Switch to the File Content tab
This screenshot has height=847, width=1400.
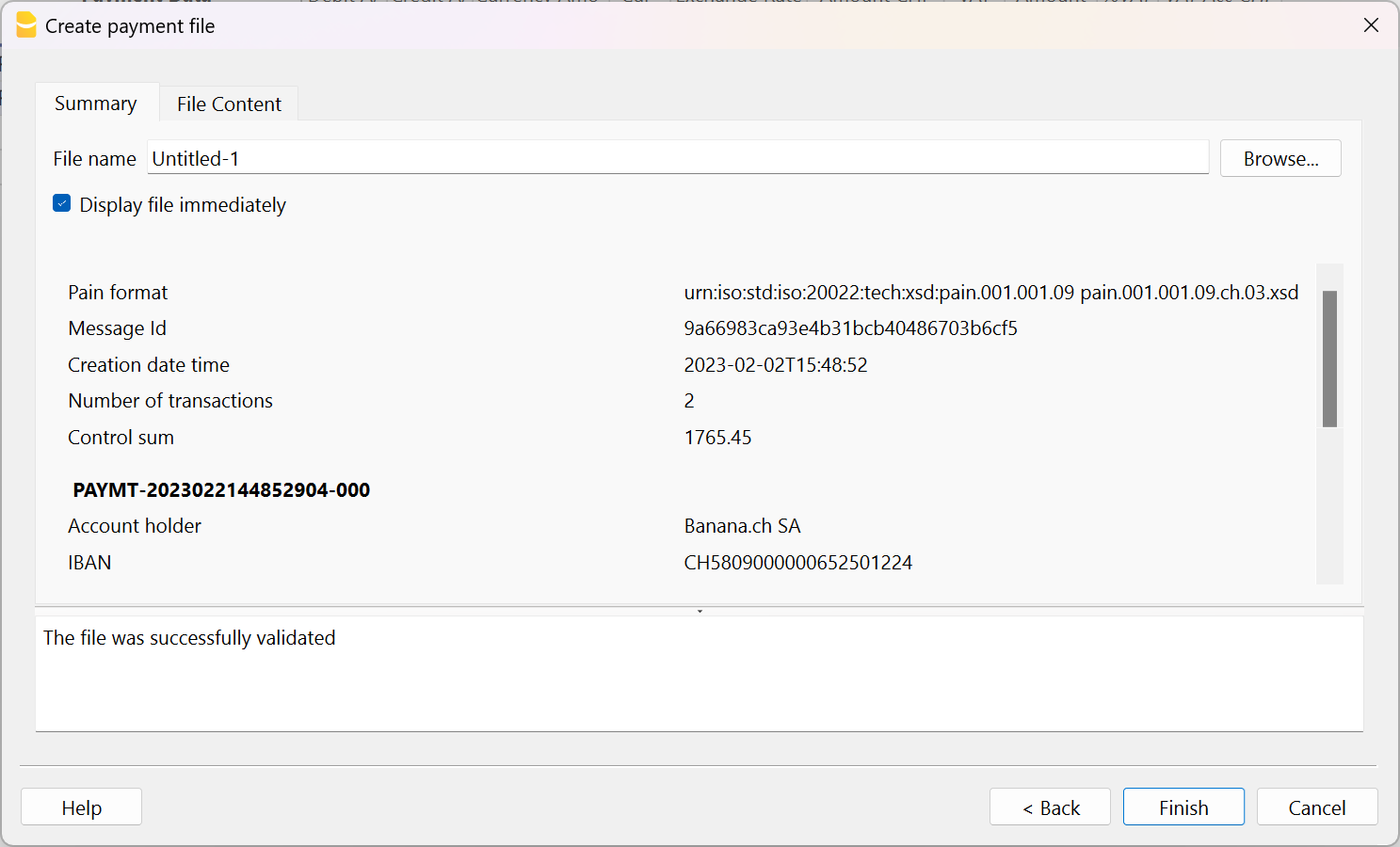click(x=229, y=104)
